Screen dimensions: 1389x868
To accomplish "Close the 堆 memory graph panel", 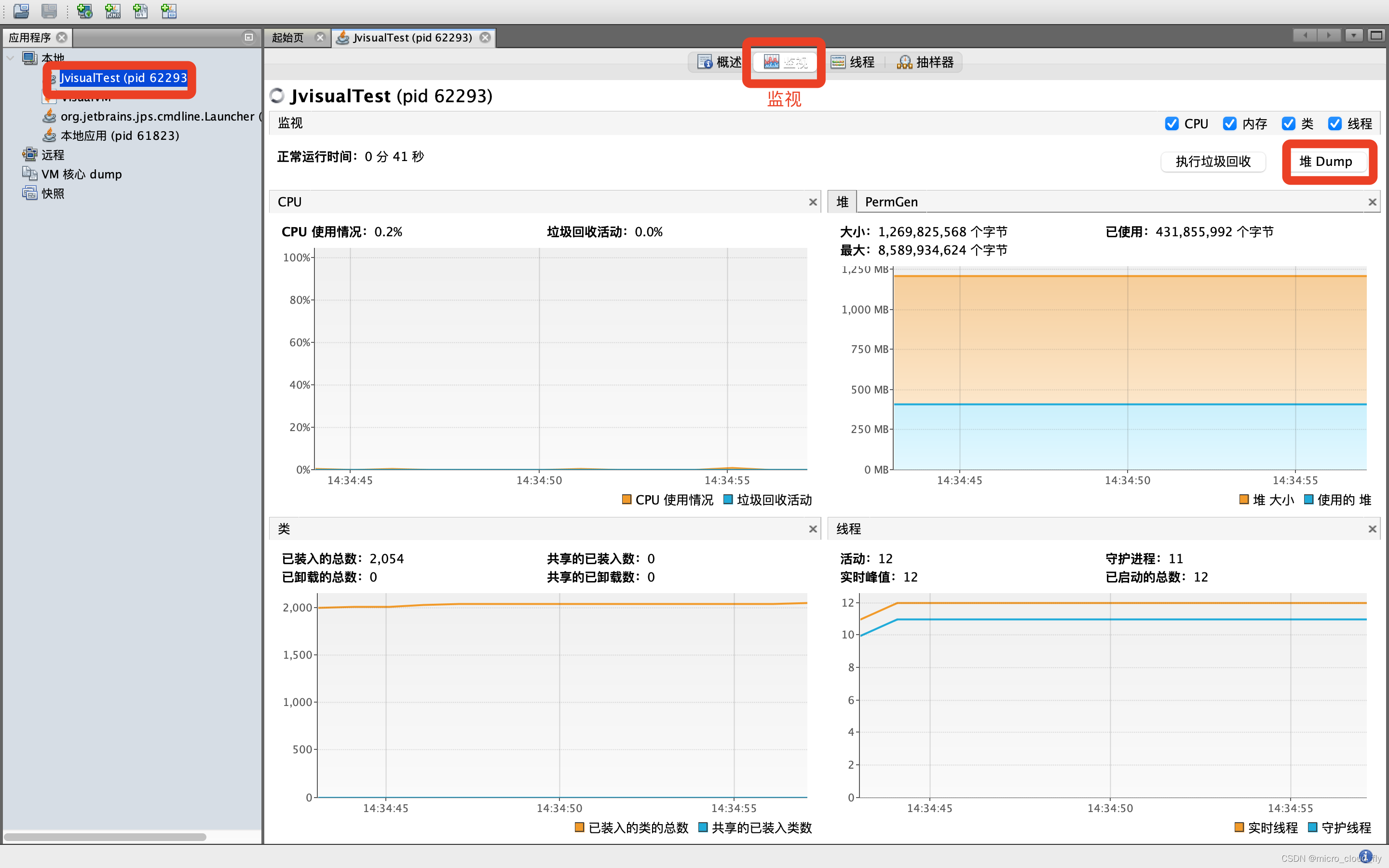I will point(1372,202).
